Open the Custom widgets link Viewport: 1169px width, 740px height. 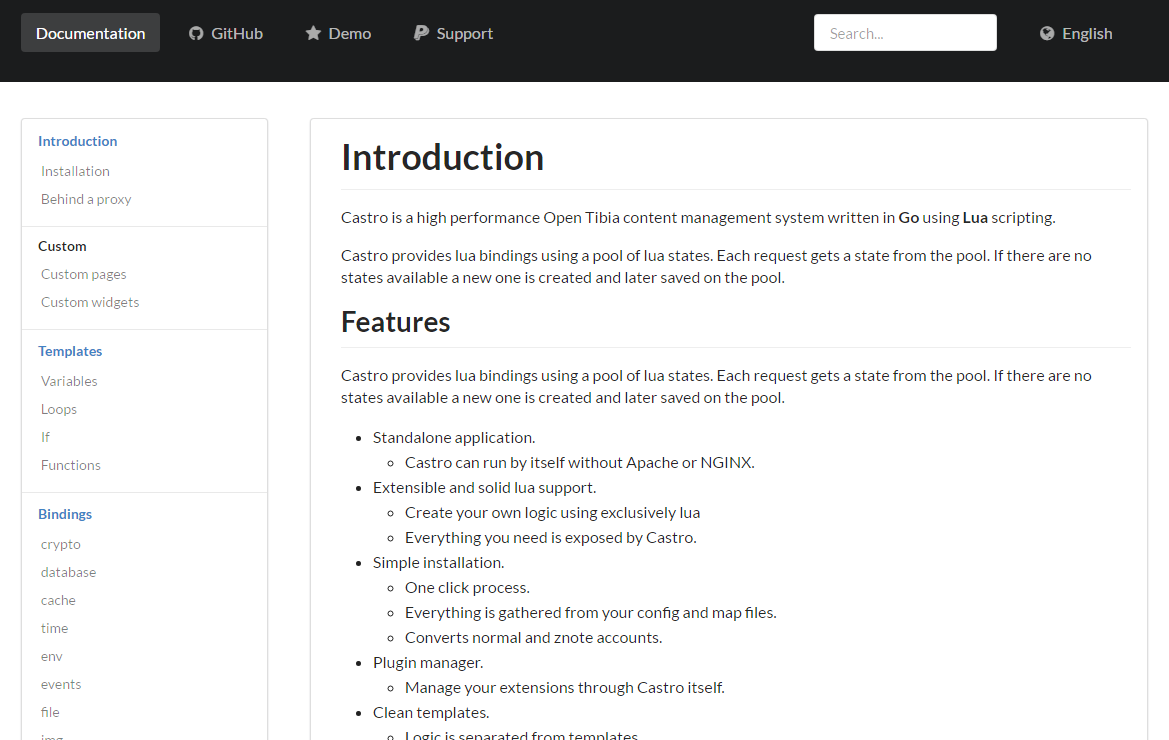89,302
